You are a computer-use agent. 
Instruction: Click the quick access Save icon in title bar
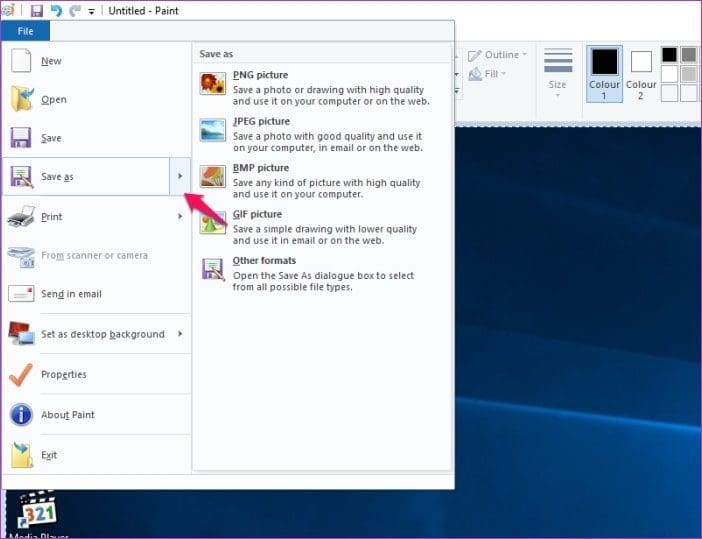pos(37,11)
